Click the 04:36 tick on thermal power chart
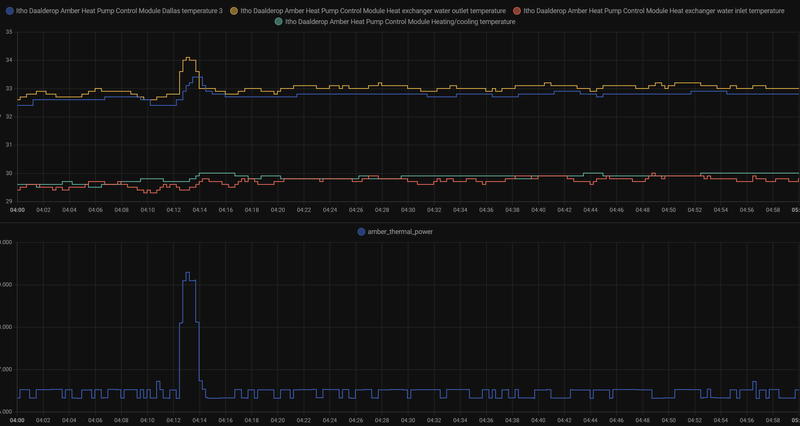The height and width of the screenshot is (426, 800). click(x=486, y=420)
